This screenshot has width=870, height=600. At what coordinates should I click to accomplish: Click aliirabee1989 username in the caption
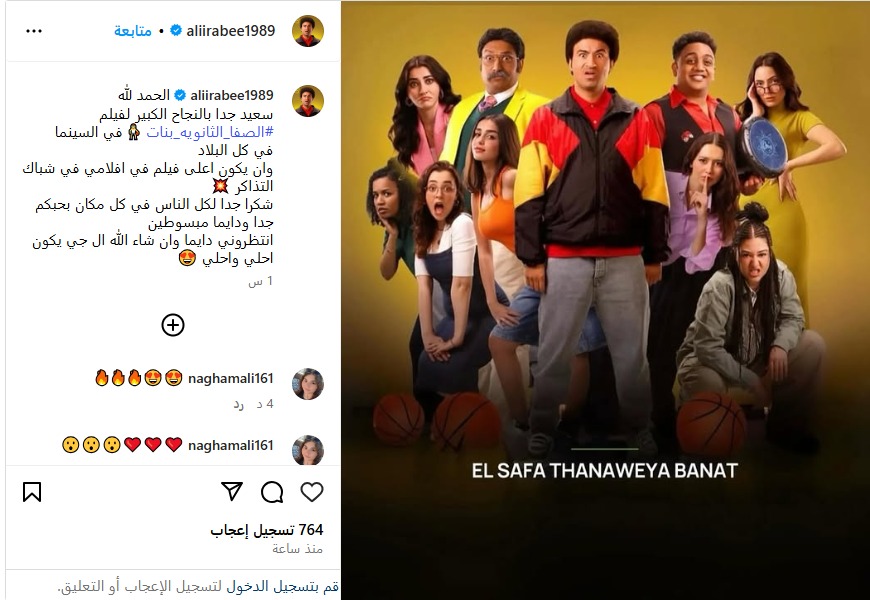pyautogui.click(x=232, y=95)
